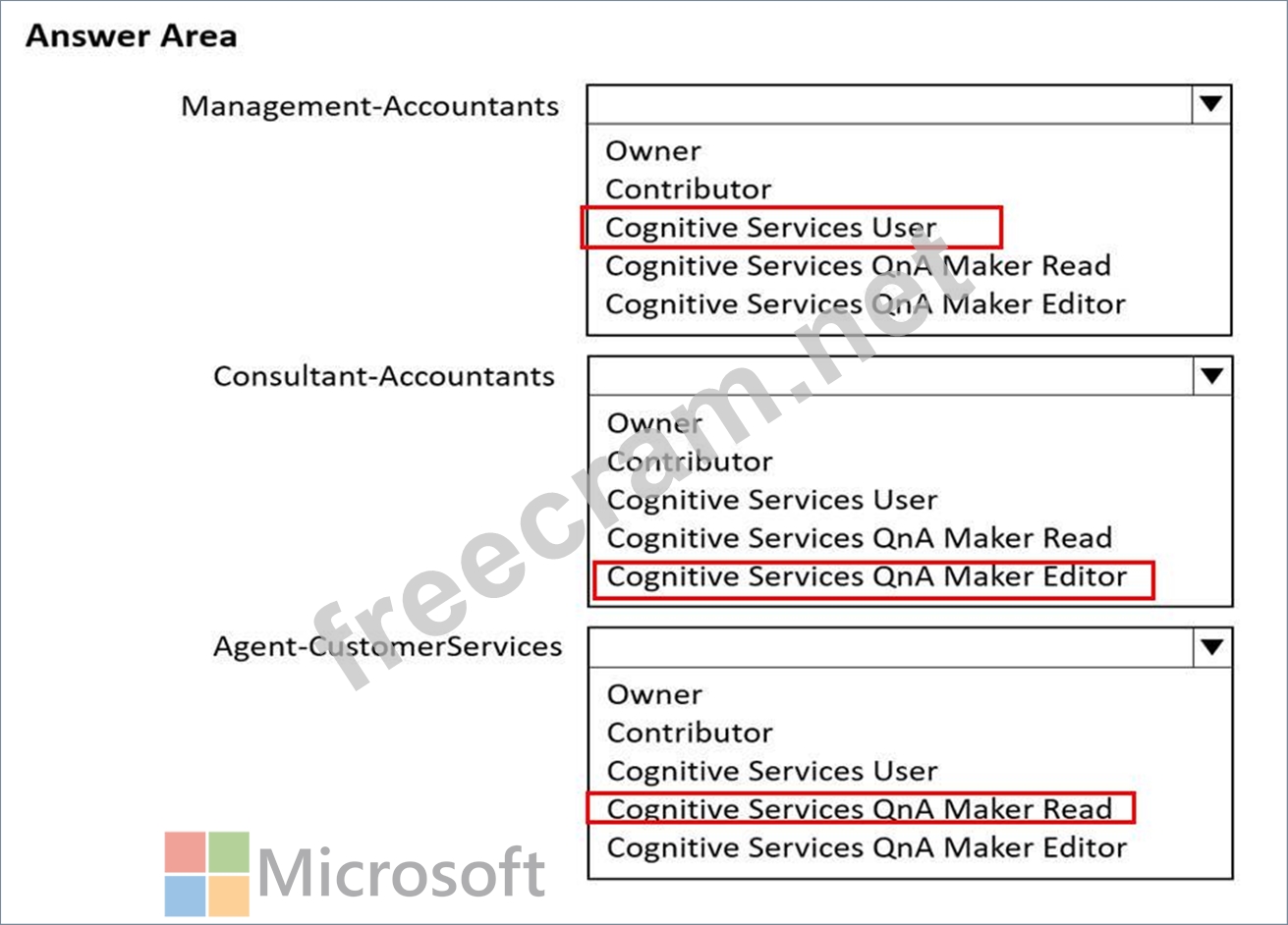This screenshot has width=1288, height=925.
Task: Choose Contributor in Agent-CustomerServices list
Action: 690,733
